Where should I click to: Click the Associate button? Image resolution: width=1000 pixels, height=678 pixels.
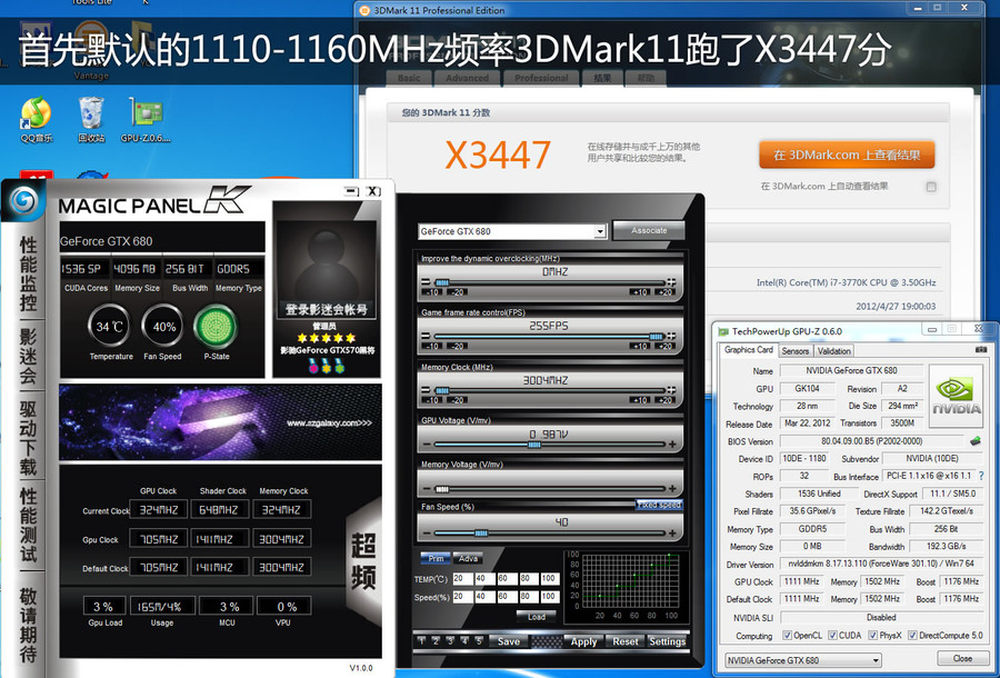click(649, 231)
